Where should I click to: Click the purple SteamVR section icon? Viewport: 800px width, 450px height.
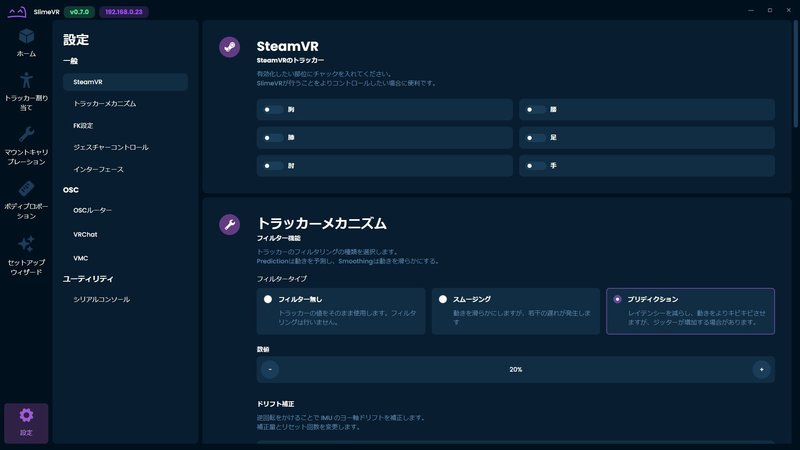(230, 47)
